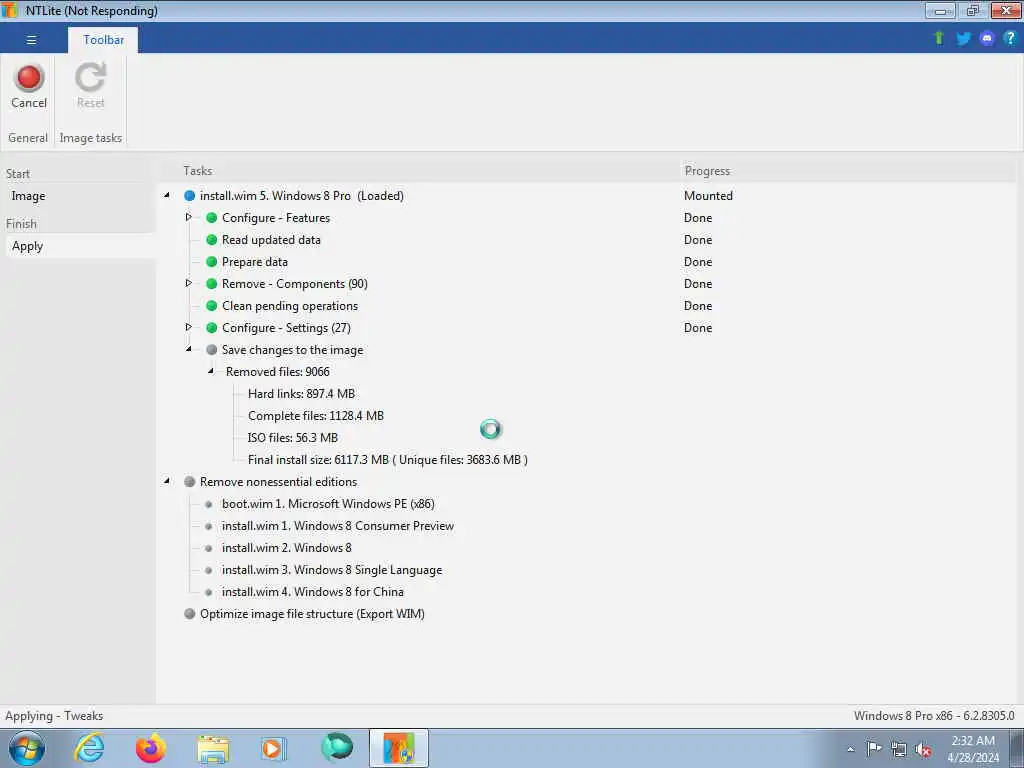Launch Firefox from taskbar
This screenshot has width=1024, height=768.
(x=151, y=748)
